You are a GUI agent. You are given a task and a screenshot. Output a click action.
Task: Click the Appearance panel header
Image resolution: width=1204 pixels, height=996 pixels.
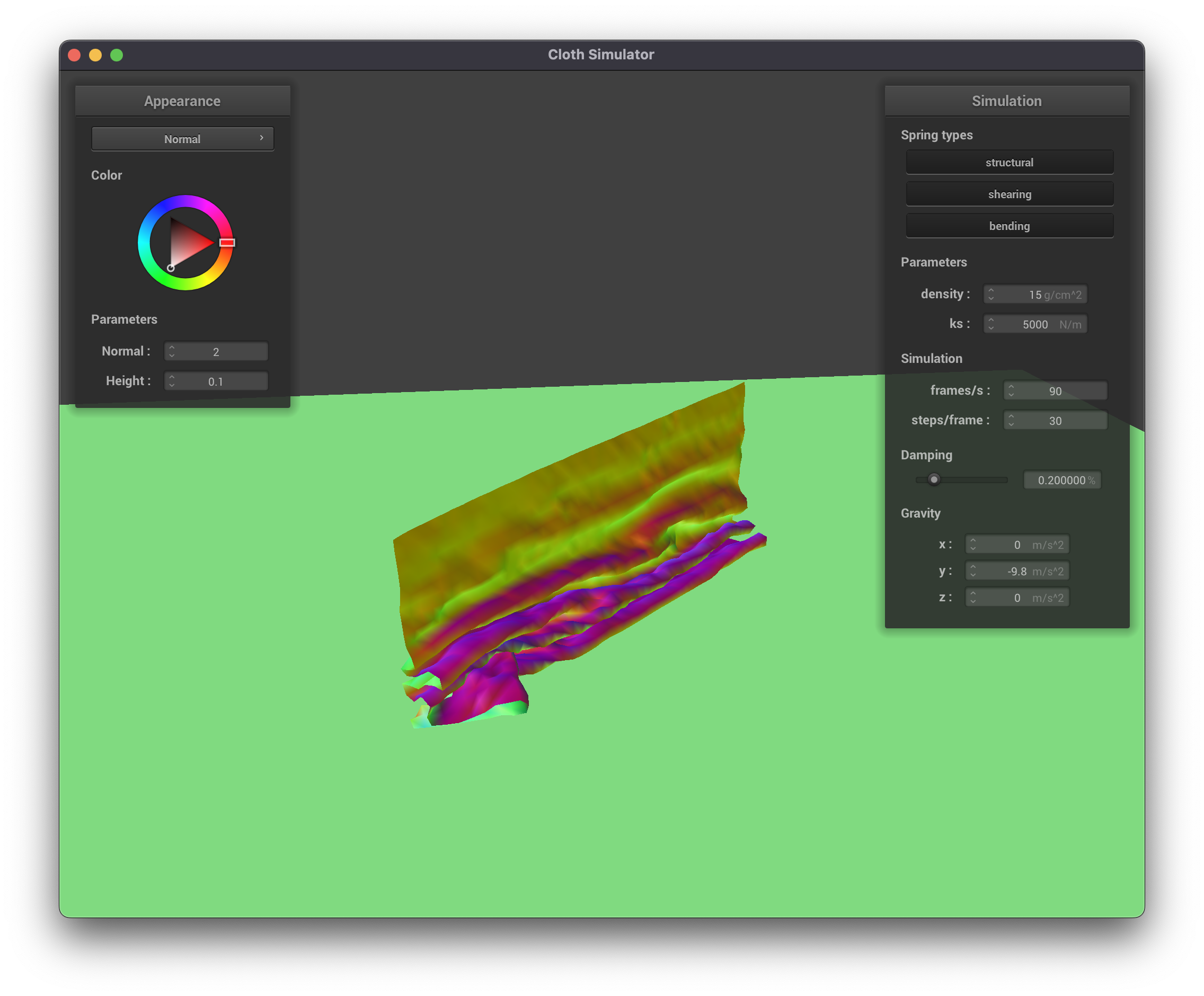click(x=182, y=101)
